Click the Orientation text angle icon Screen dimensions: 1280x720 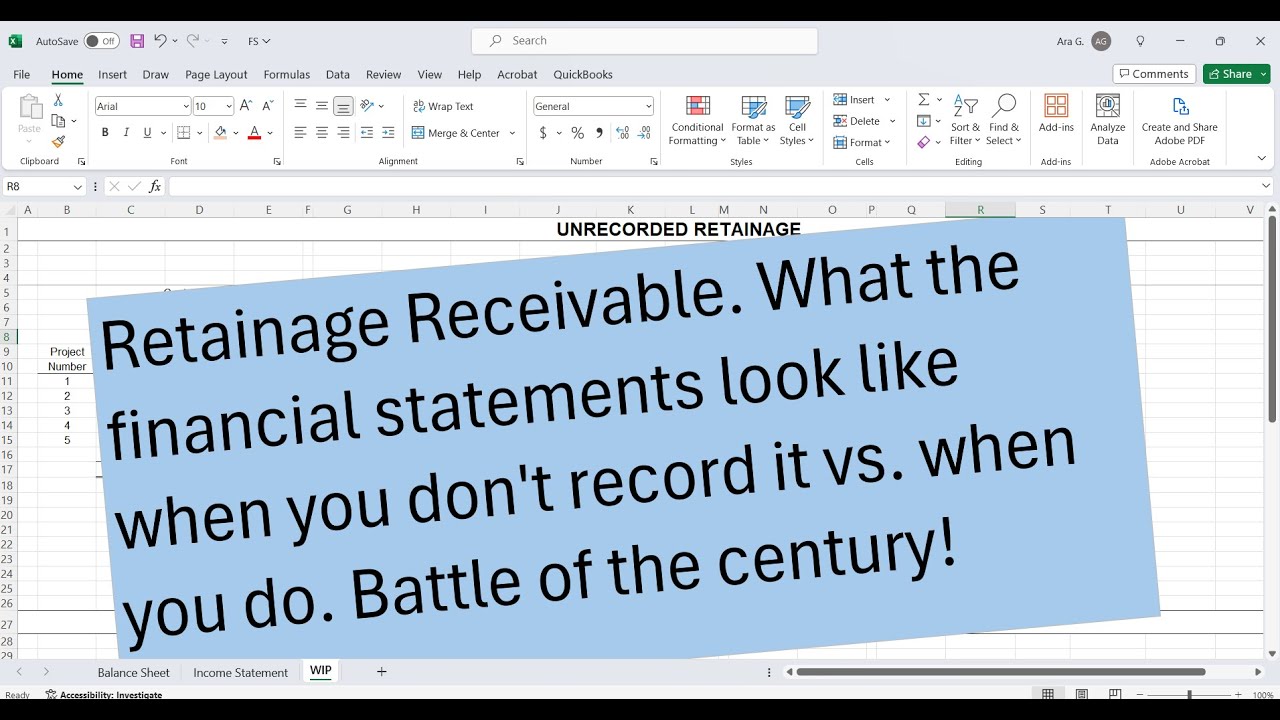367,105
